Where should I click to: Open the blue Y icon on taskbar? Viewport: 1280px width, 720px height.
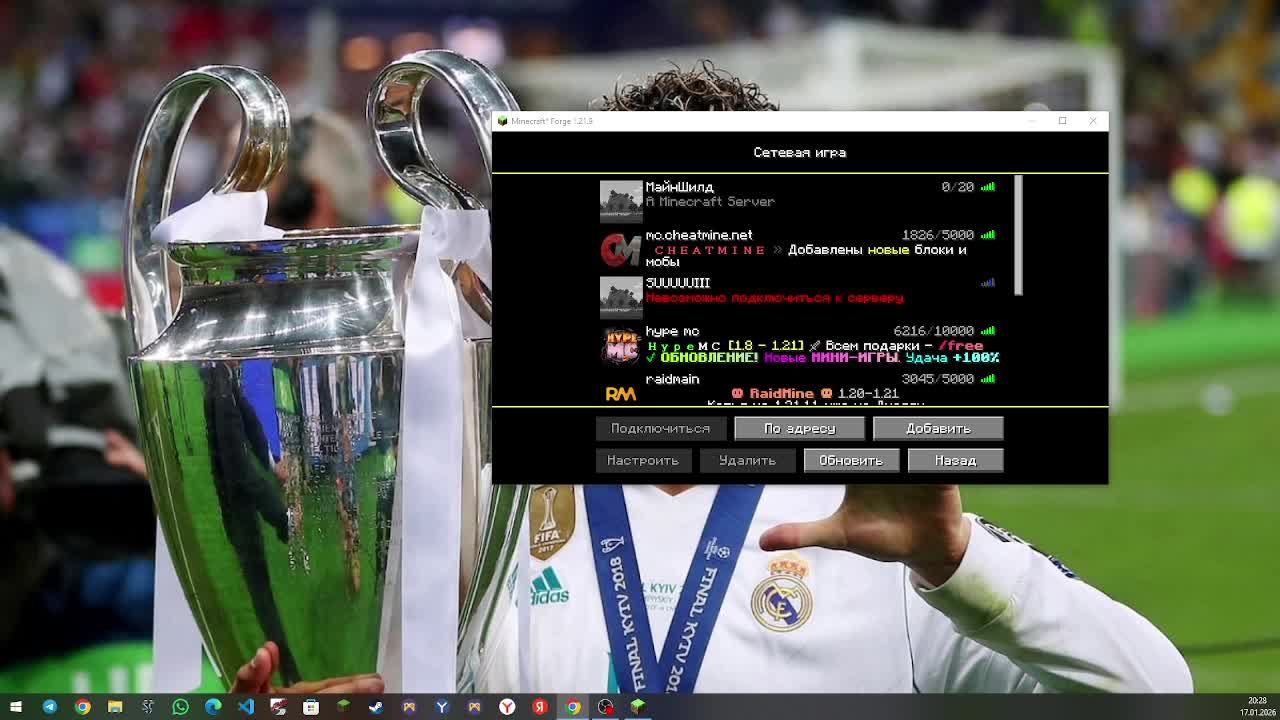coord(442,707)
